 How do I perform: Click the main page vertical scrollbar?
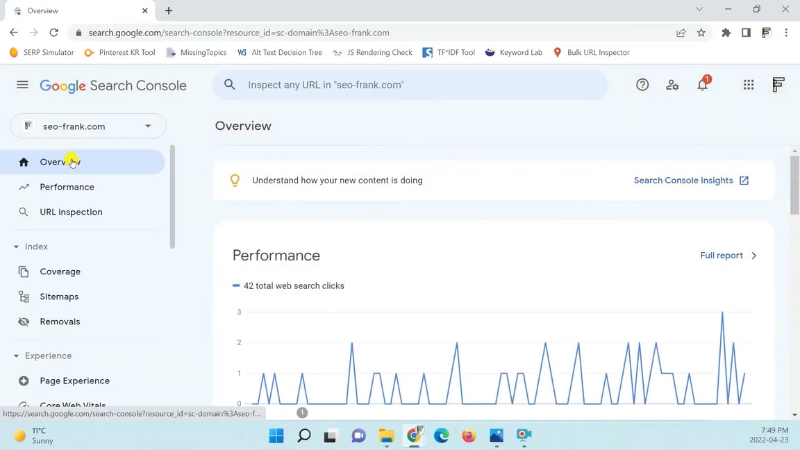(x=794, y=185)
